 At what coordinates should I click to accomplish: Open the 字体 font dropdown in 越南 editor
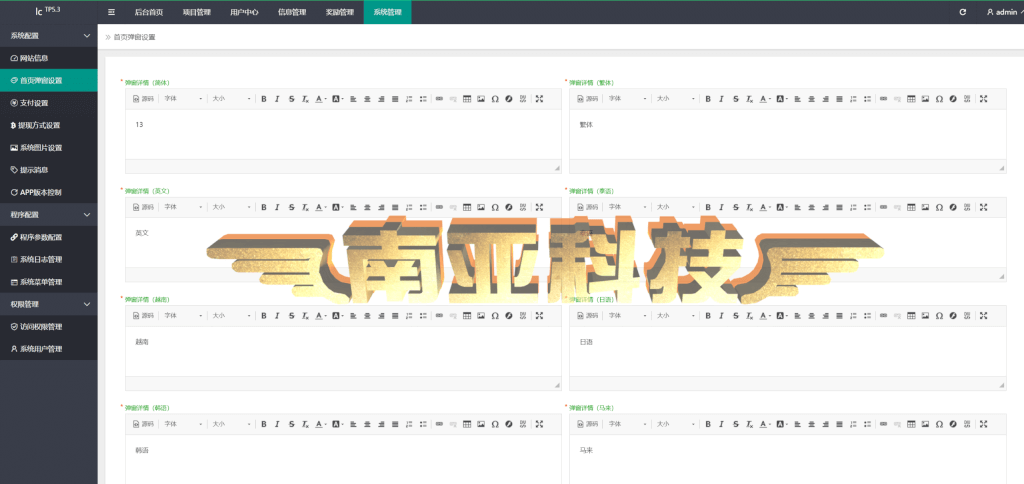coord(182,315)
